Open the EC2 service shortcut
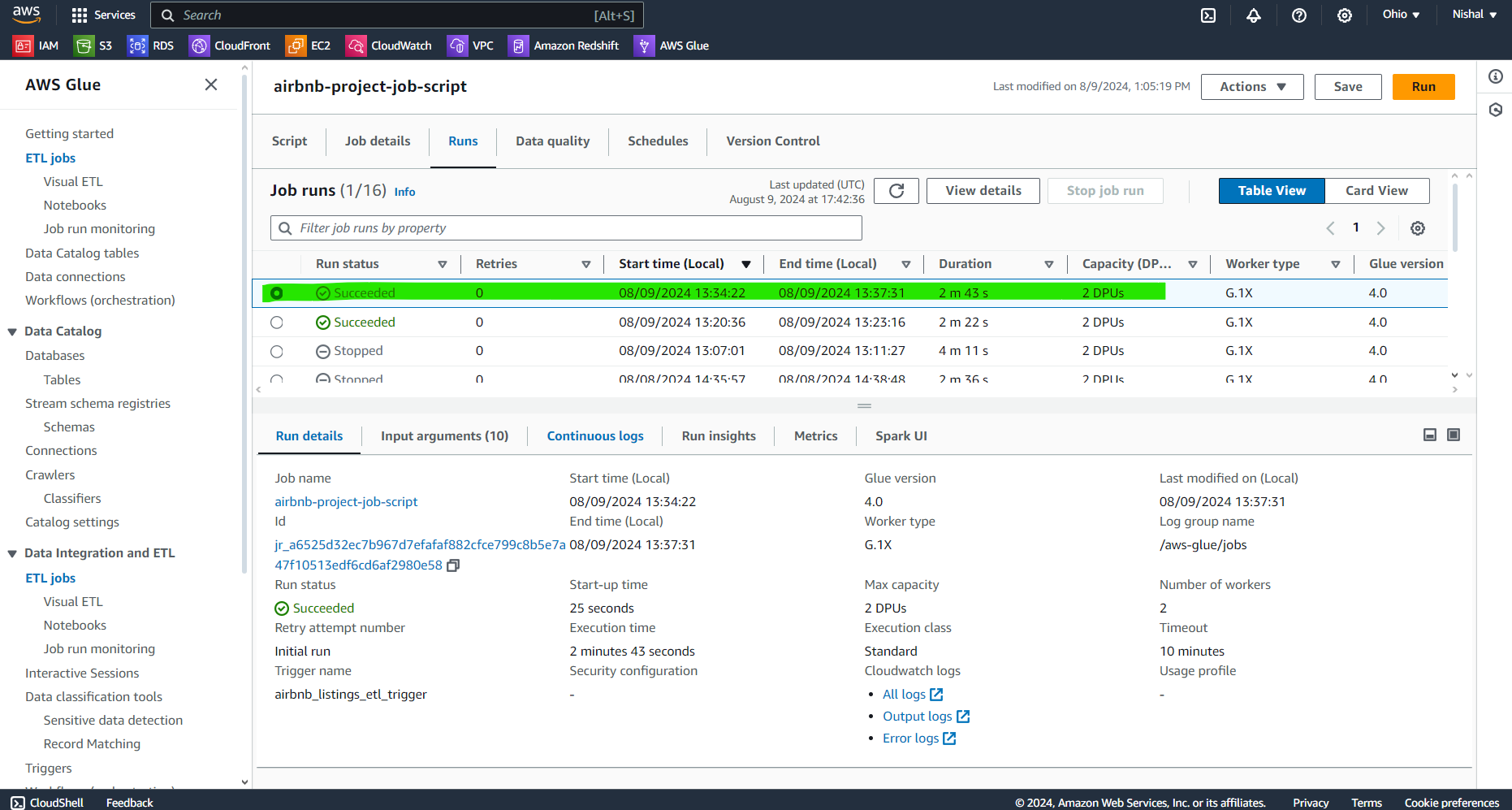Image resolution: width=1512 pixels, height=810 pixels. pyautogui.click(x=309, y=45)
